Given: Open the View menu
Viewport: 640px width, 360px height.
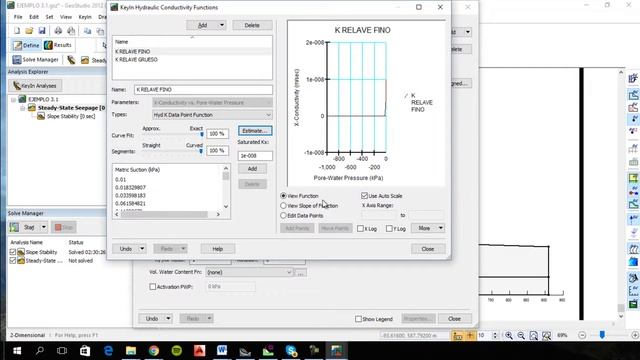Looking at the screenshot, I should 66,17.
